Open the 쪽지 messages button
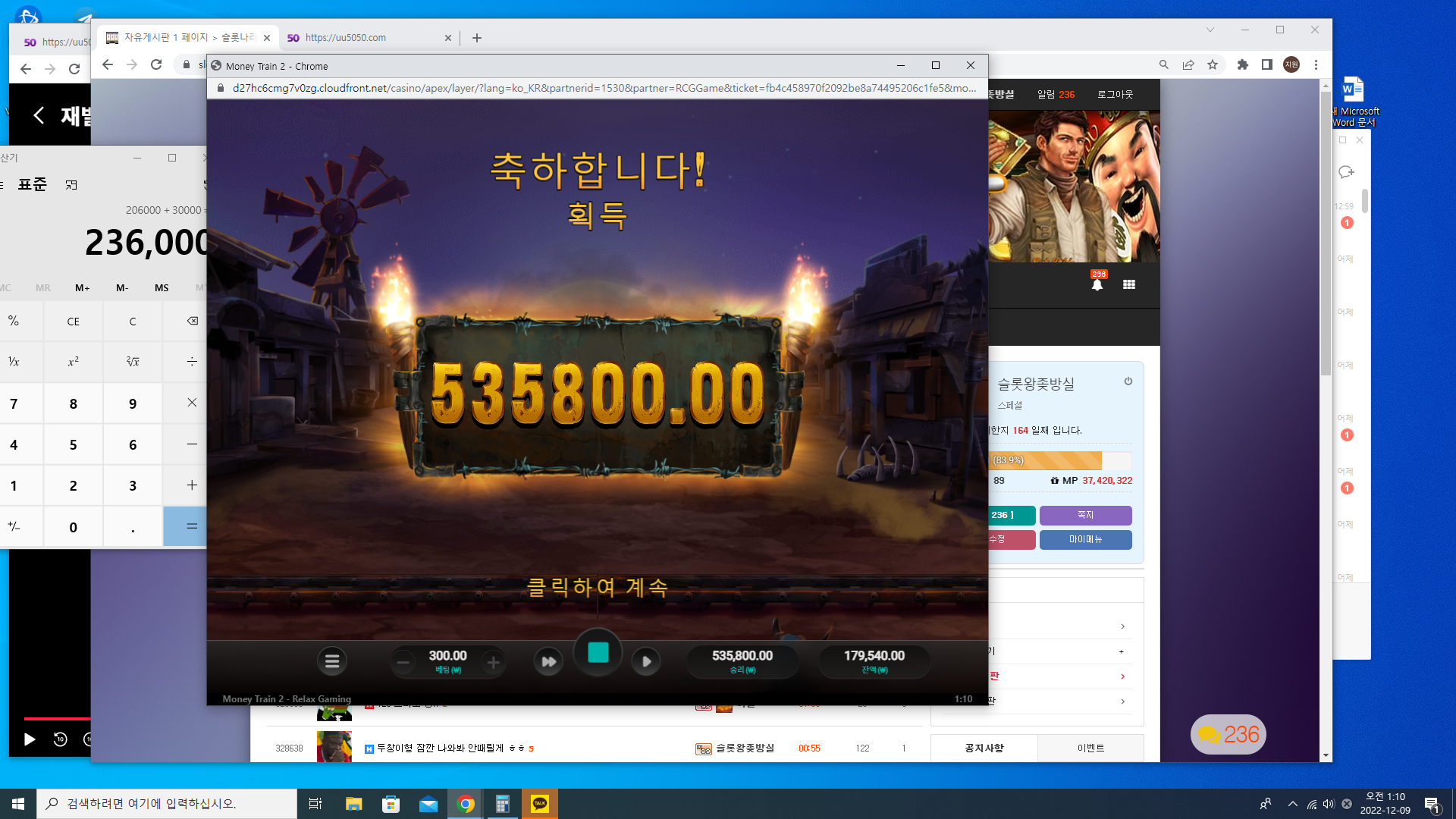This screenshot has height=819, width=1456. tap(1086, 515)
